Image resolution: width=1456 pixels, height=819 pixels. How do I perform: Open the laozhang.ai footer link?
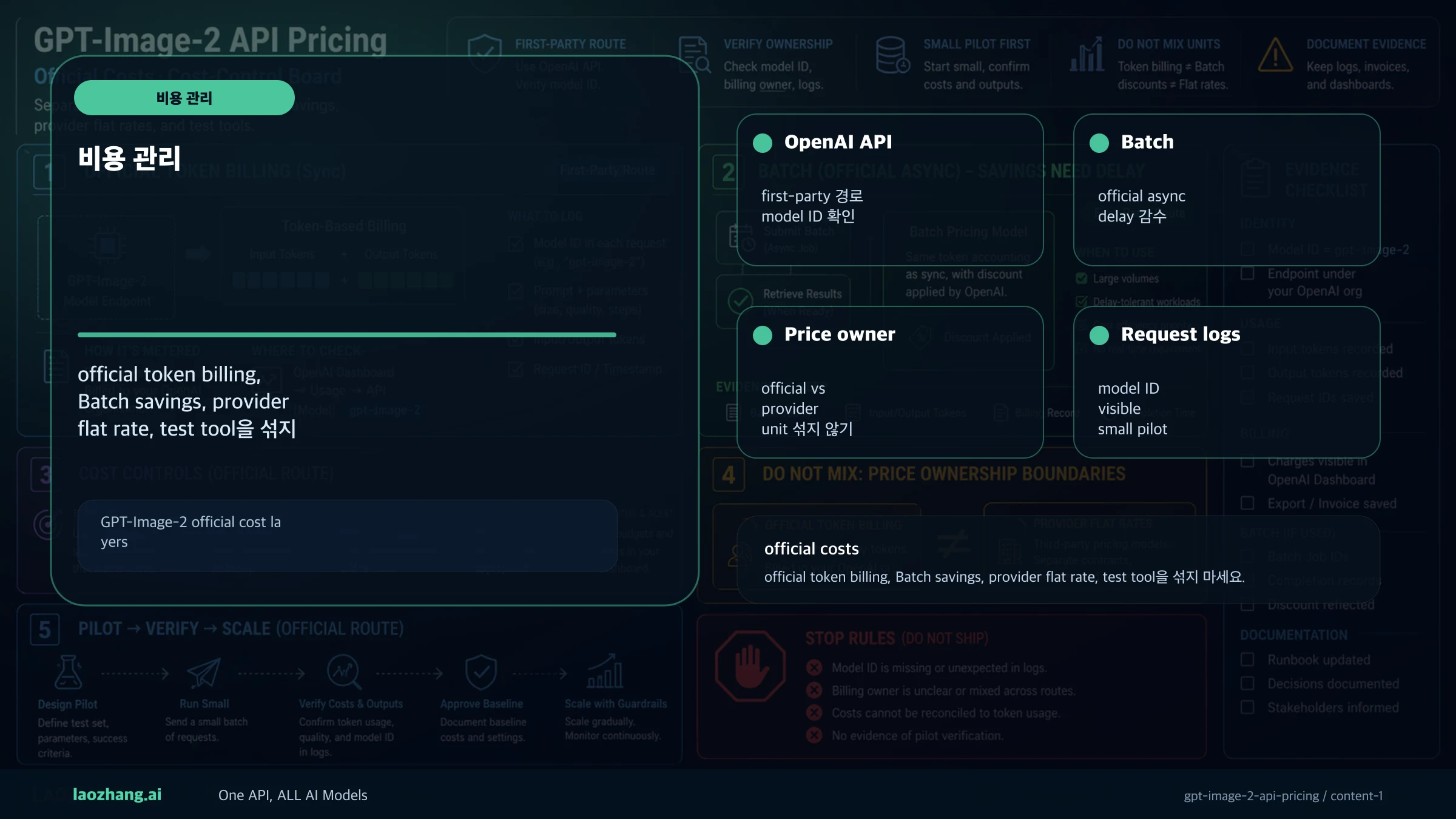(117, 795)
